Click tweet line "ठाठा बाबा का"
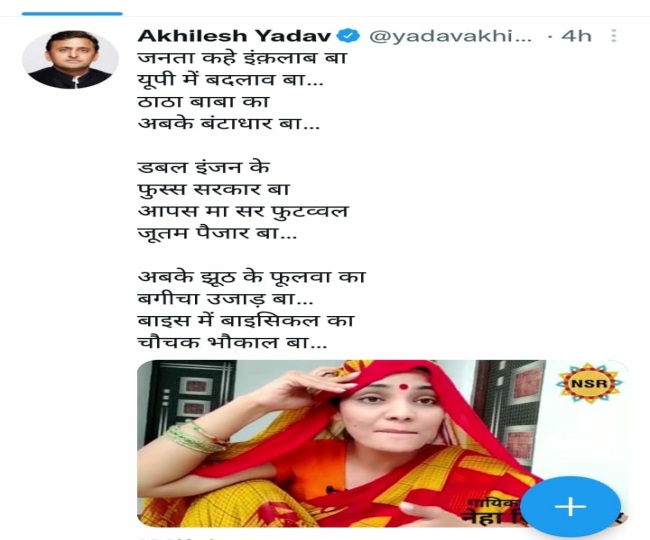 pyautogui.click(x=204, y=102)
